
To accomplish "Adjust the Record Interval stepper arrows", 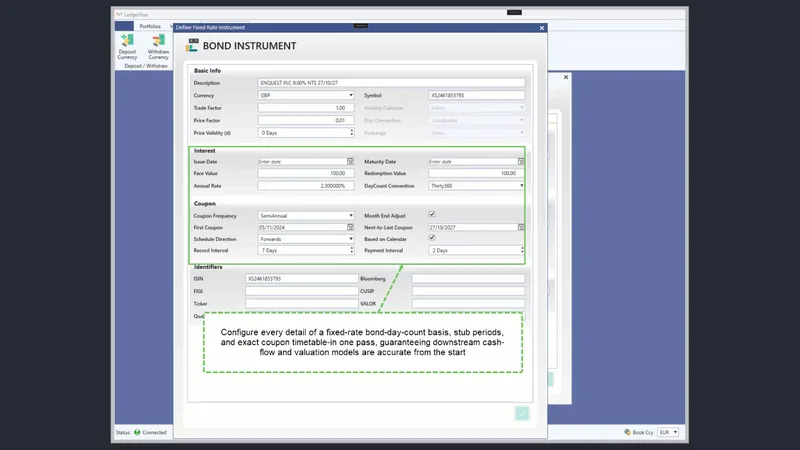I will pos(351,251).
